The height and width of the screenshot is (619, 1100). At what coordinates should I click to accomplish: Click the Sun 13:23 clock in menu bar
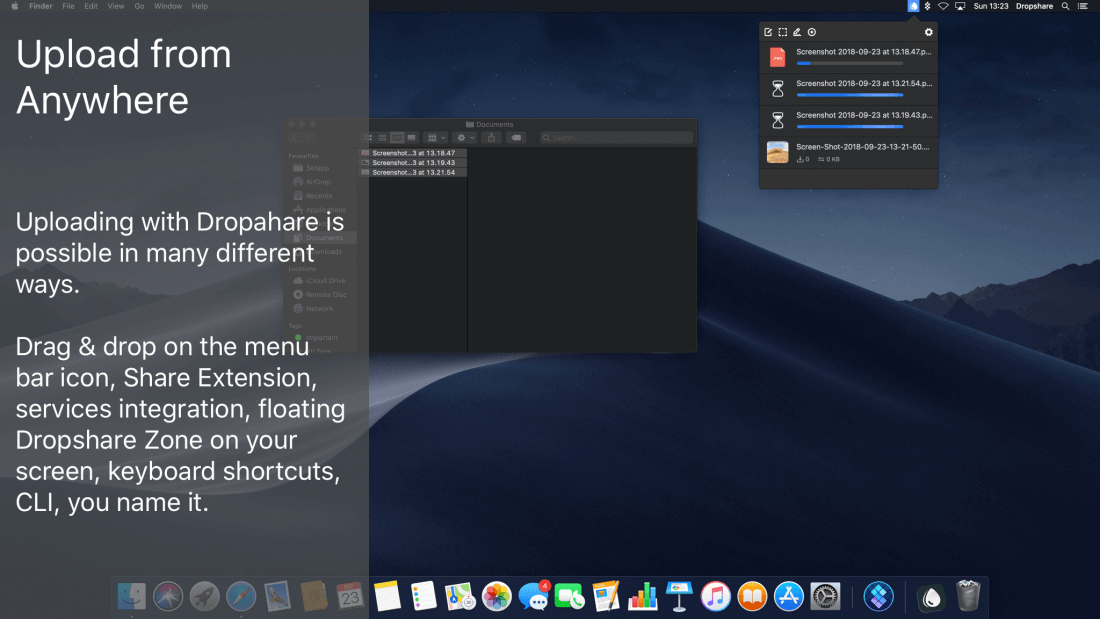[x=991, y=6]
